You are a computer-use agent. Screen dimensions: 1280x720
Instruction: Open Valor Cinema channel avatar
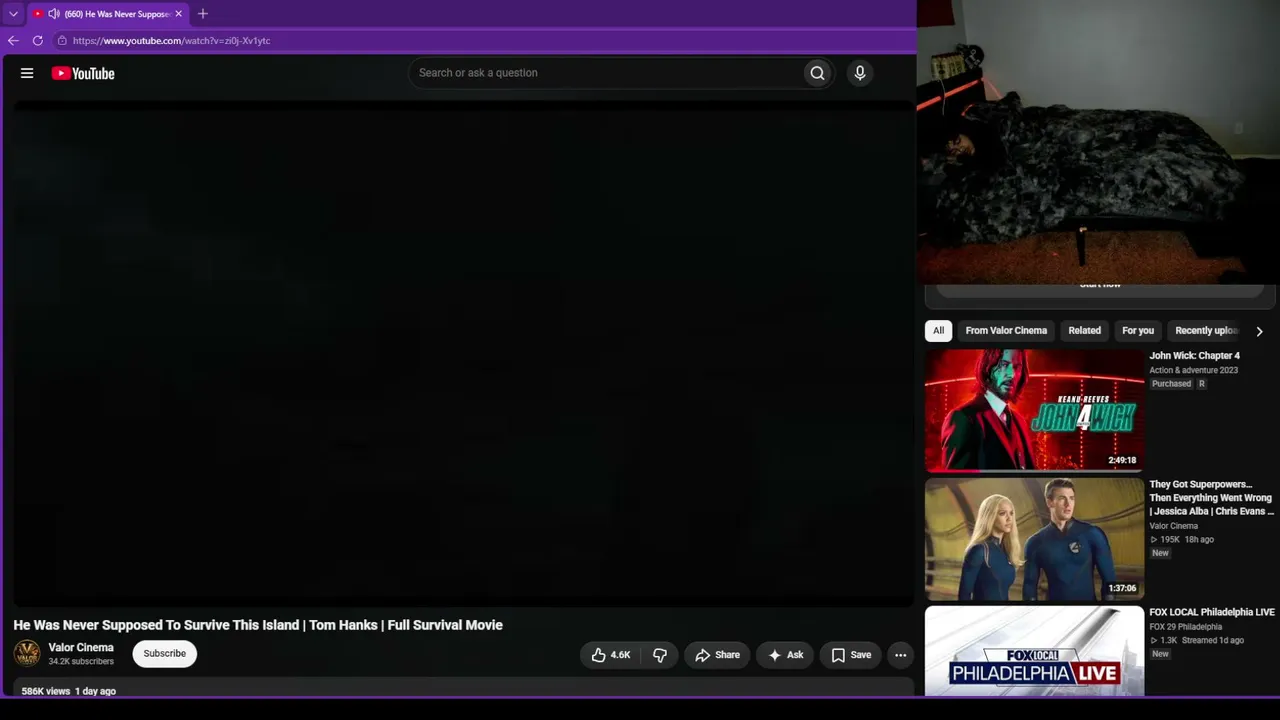click(x=27, y=654)
